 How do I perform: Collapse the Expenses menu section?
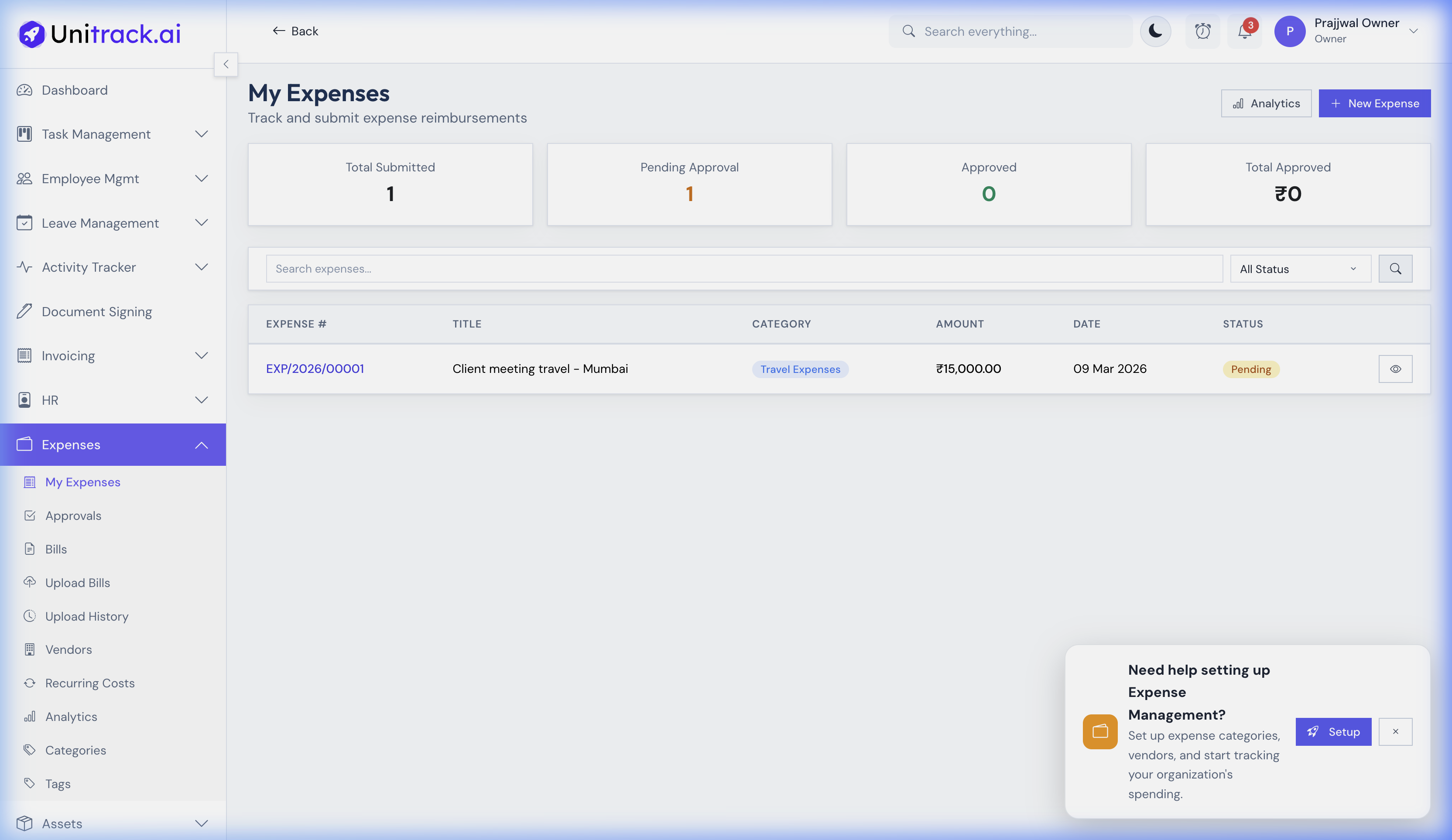201,444
